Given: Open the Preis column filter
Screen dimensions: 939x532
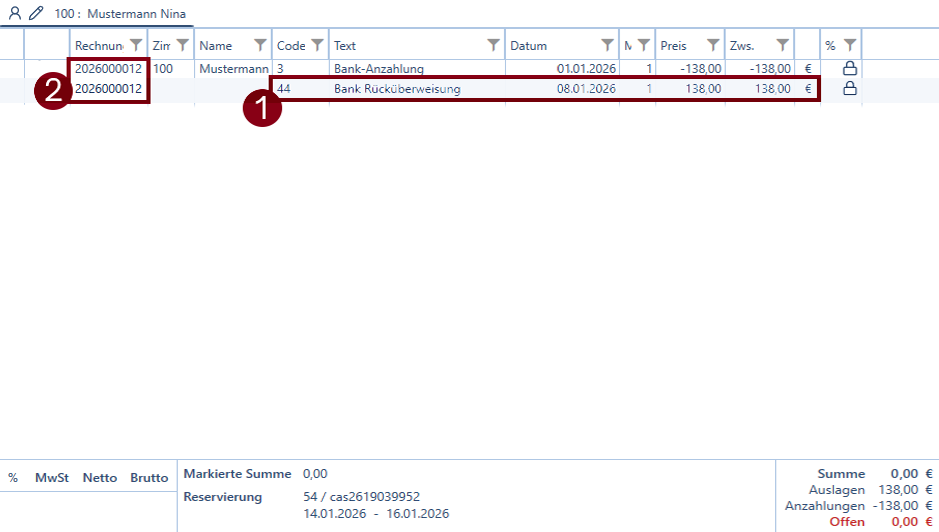Looking at the screenshot, I should 713,45.
